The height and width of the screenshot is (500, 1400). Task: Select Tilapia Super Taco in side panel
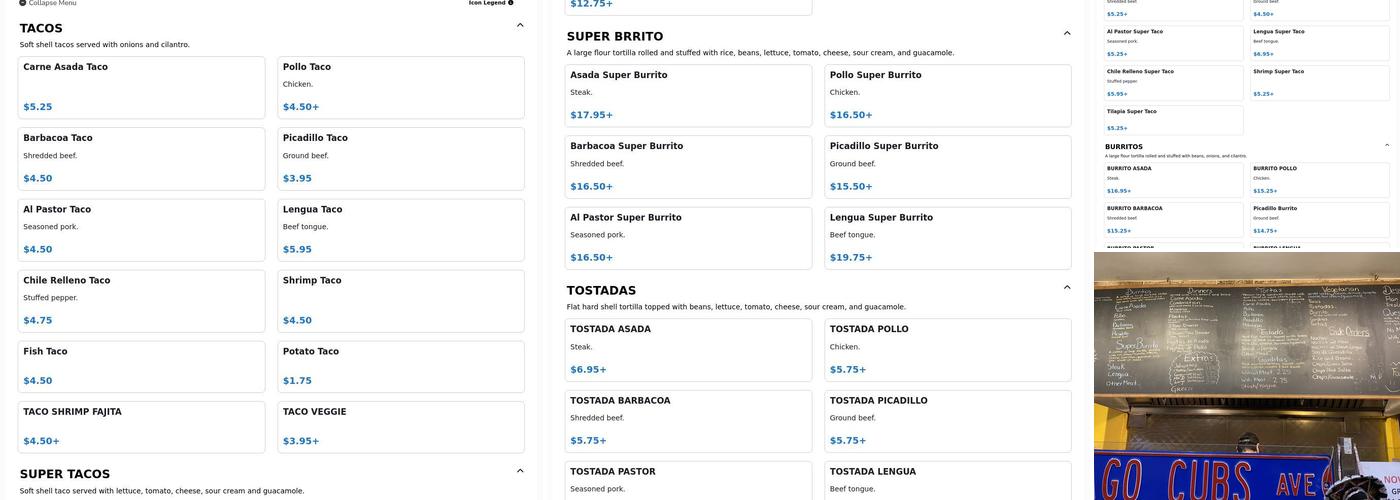(1174, 119)
